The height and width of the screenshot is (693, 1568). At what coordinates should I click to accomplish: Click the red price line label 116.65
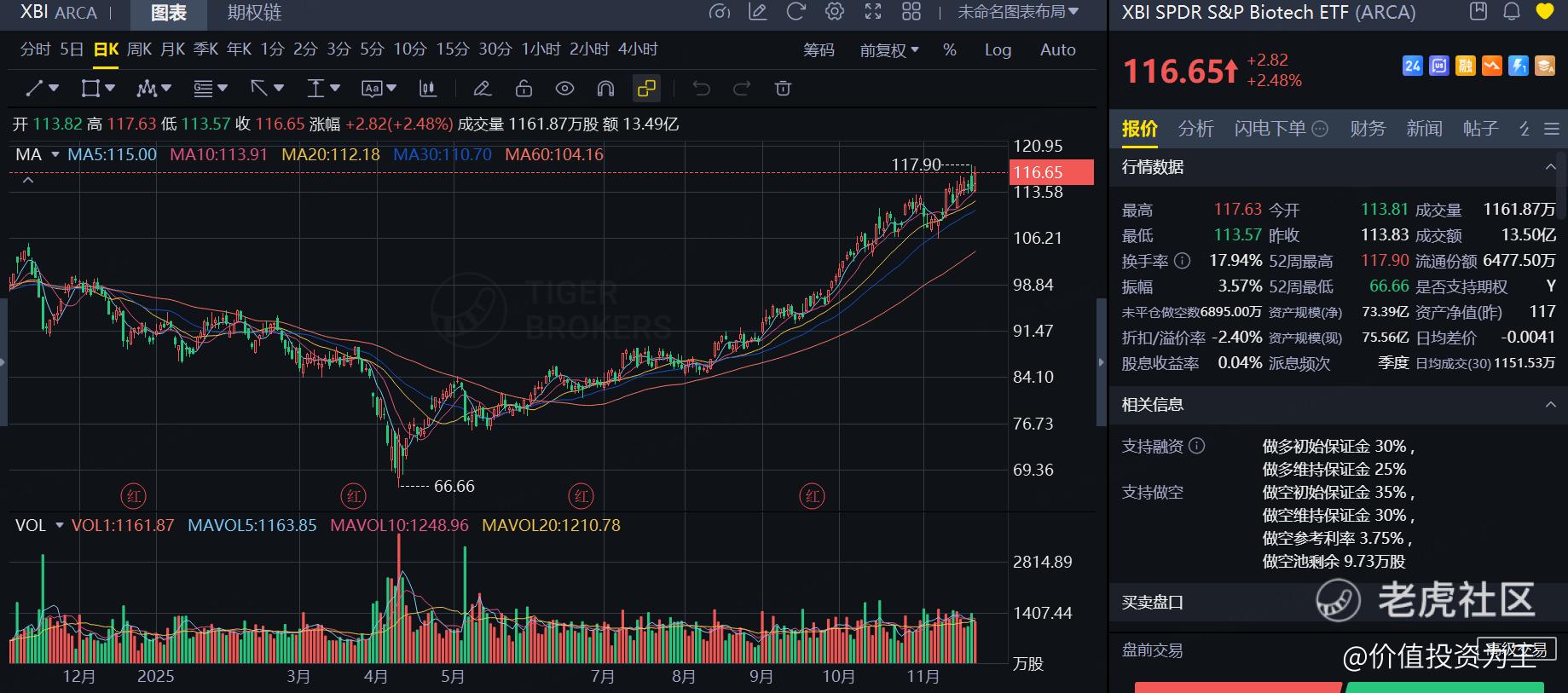(x=1051, y=172)
